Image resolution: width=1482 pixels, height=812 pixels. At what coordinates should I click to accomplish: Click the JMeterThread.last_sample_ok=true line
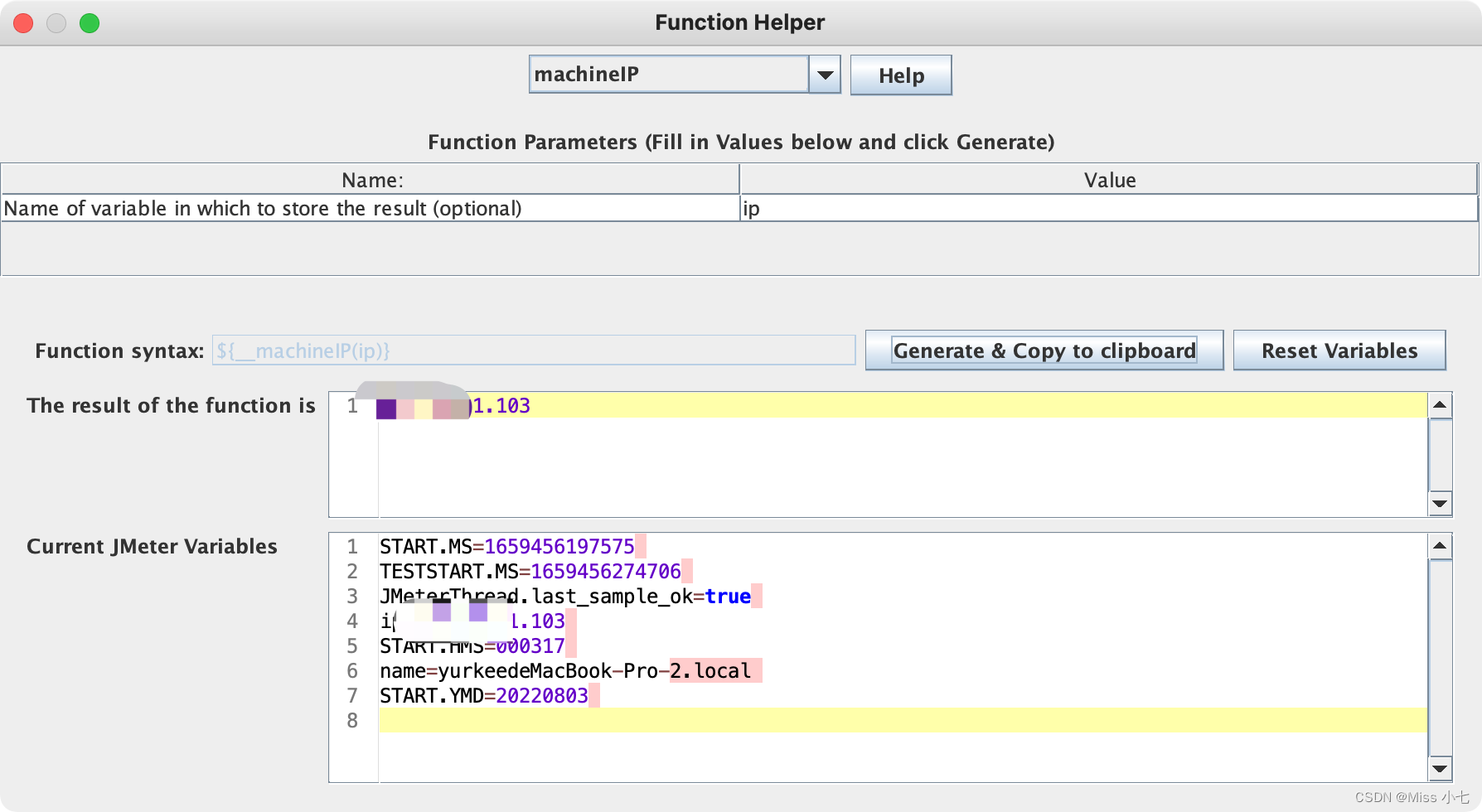565,597
